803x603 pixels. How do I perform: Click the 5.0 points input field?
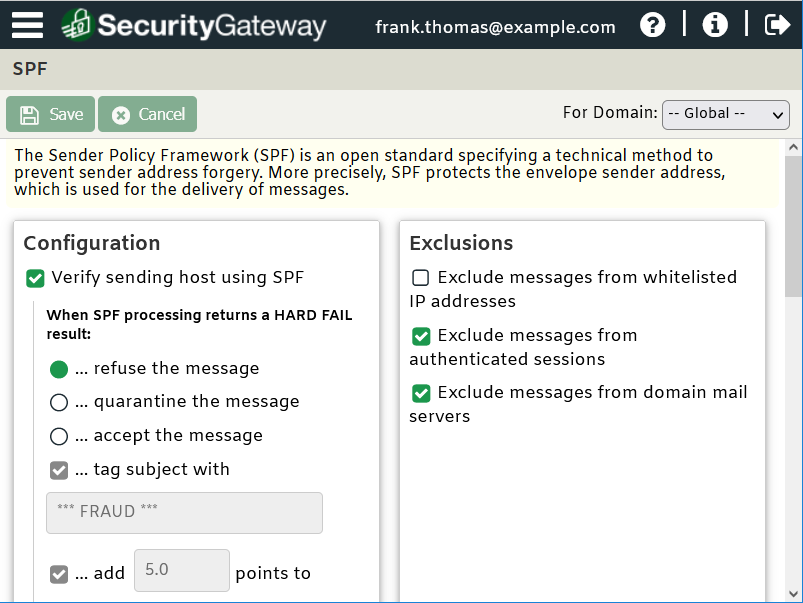coord(181,572)
